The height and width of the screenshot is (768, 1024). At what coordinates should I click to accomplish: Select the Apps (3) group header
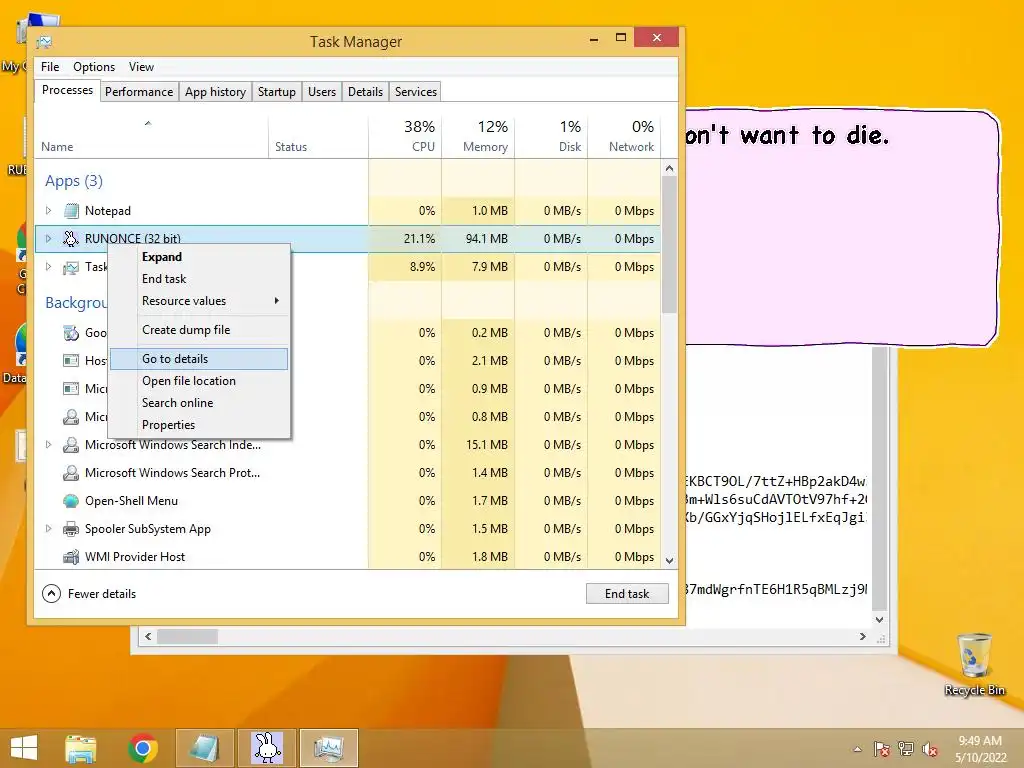(74, 181)
